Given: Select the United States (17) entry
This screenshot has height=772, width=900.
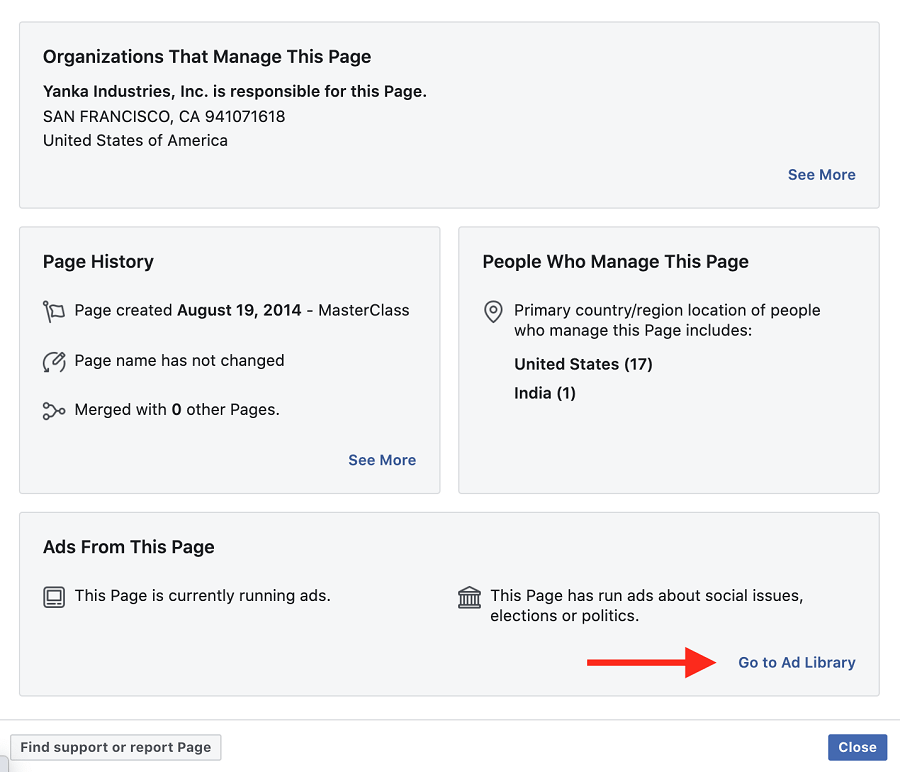Looking at the screenshot, I should 583,364.
